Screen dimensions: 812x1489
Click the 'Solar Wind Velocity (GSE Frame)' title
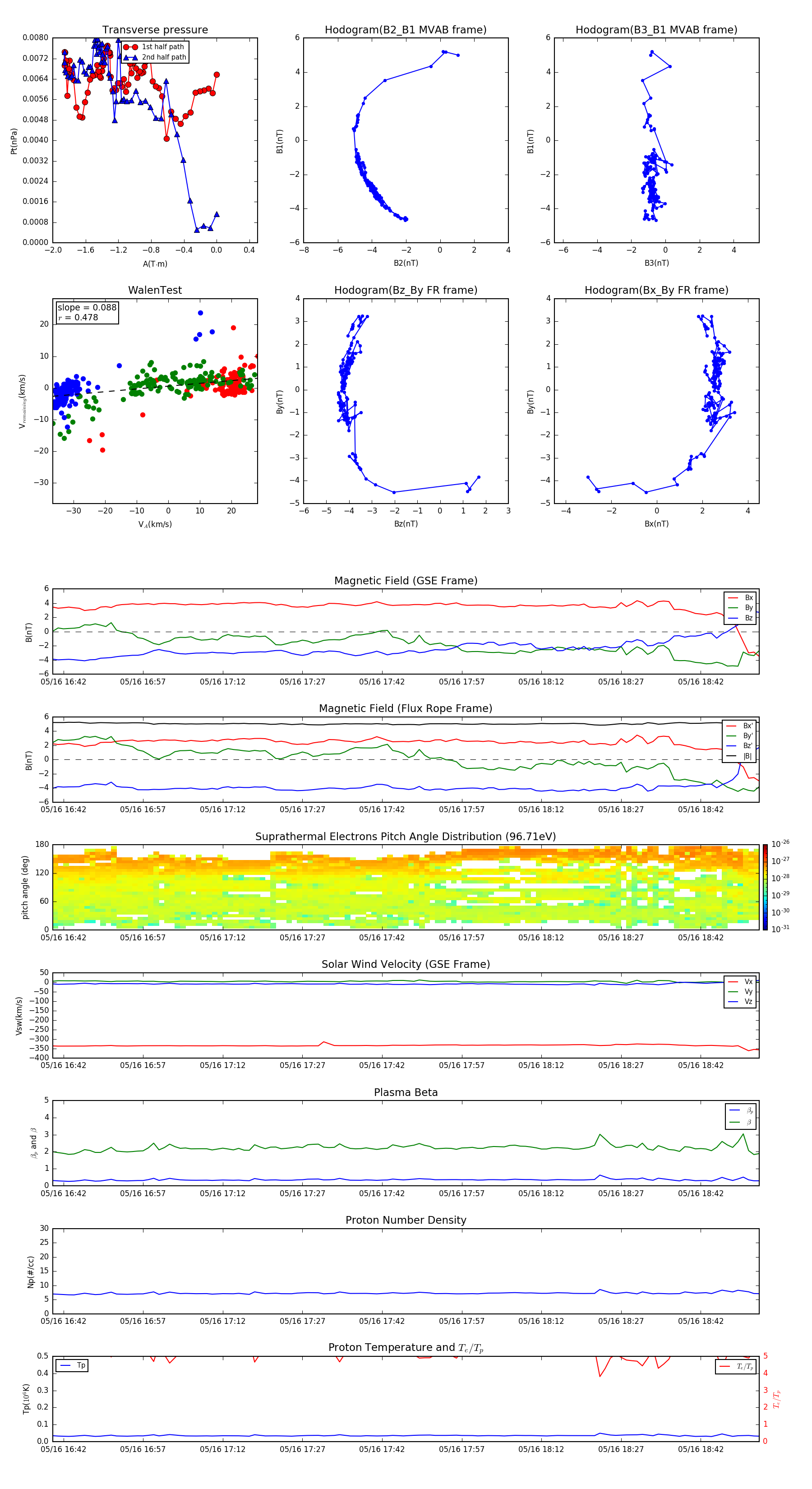point(406,964)
